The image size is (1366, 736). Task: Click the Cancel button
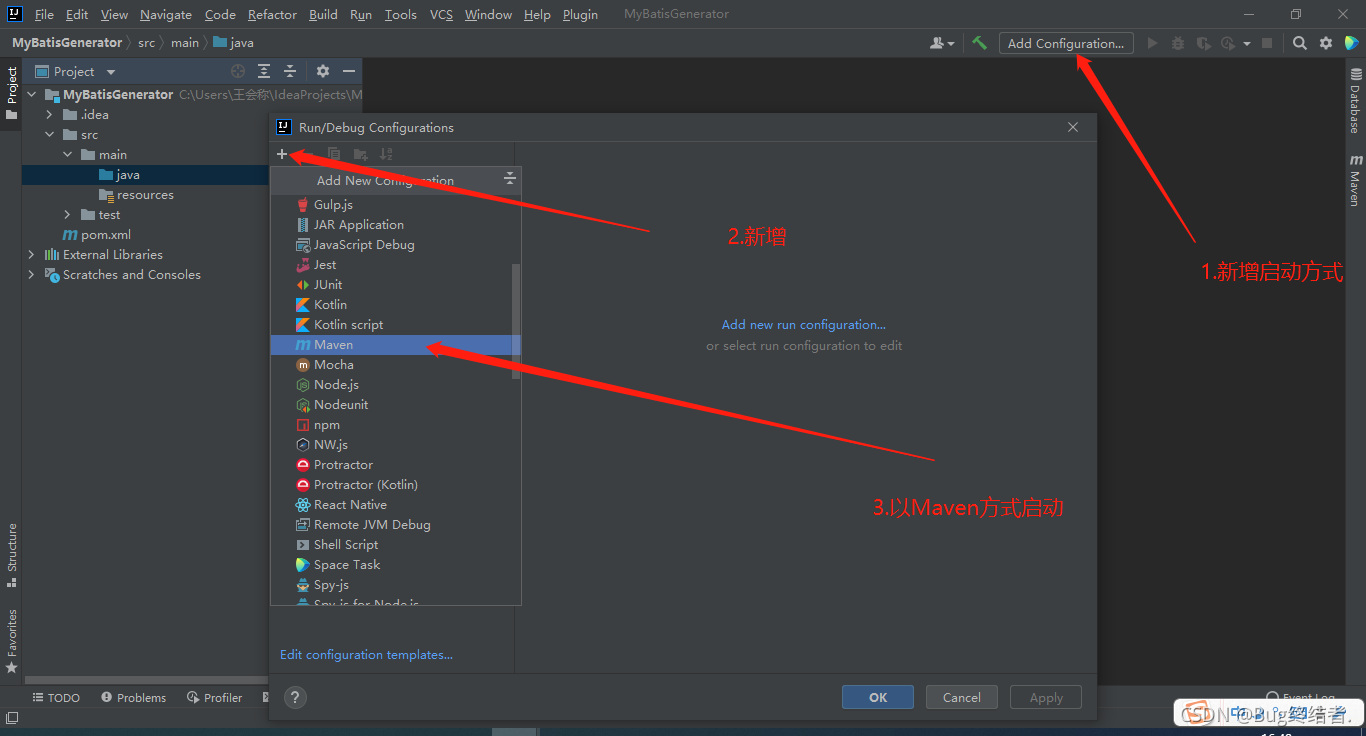click(962, 698)
